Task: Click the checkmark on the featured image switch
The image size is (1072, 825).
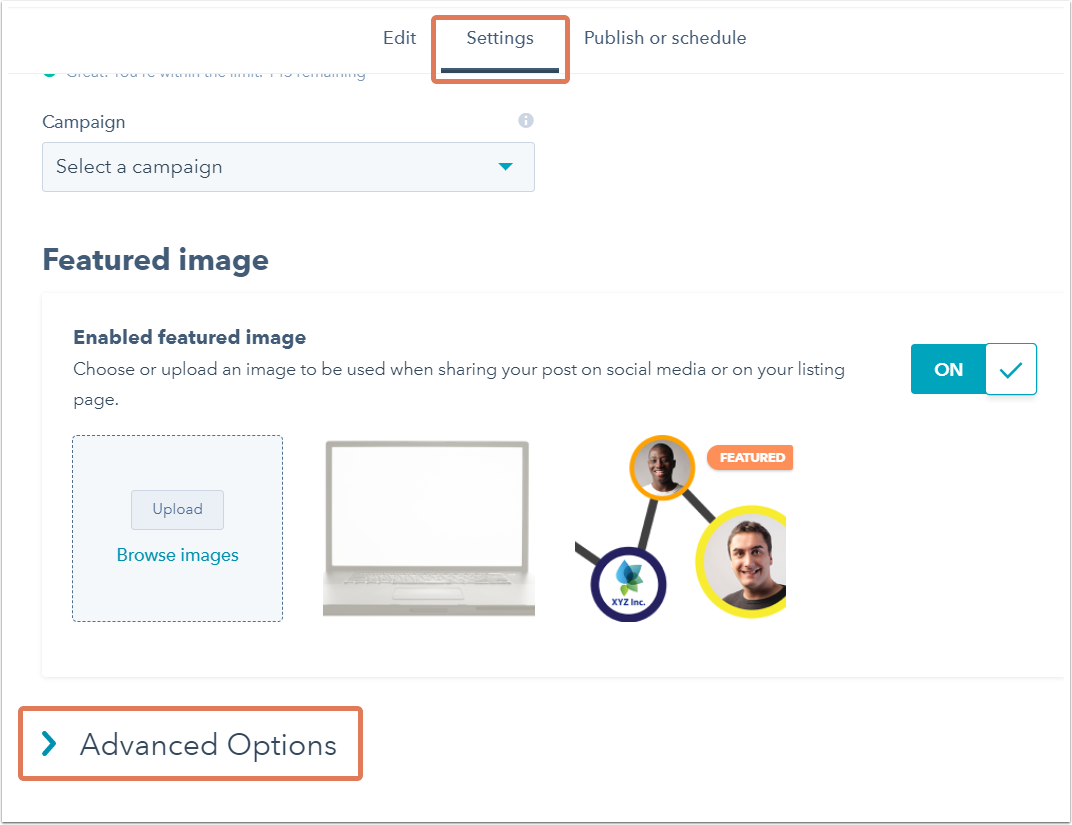Action: tap(1011, 369)
